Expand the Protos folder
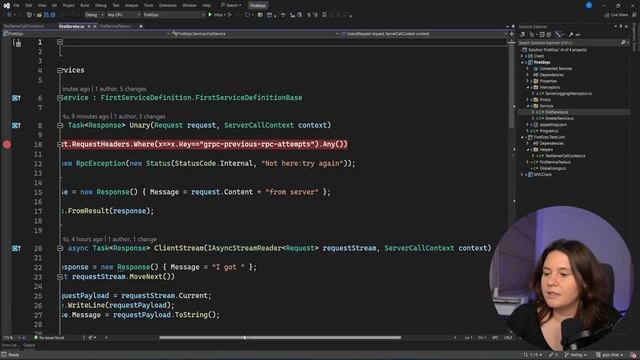 coord(527,100)
